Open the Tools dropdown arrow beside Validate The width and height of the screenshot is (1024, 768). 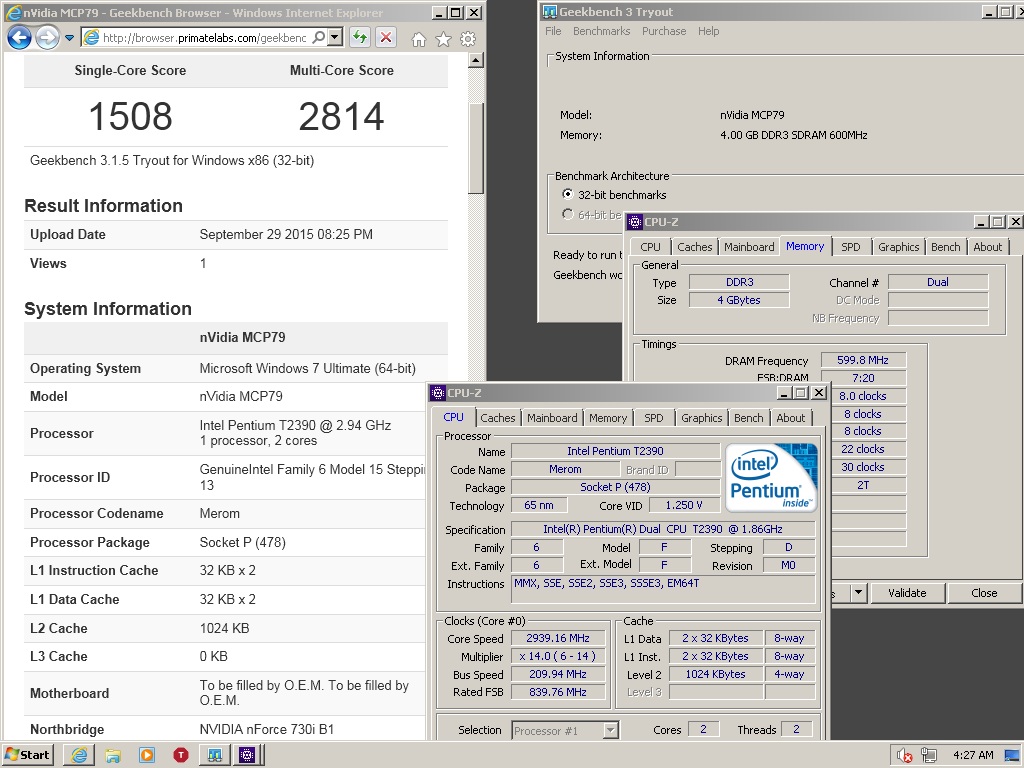tap(858, 593)
